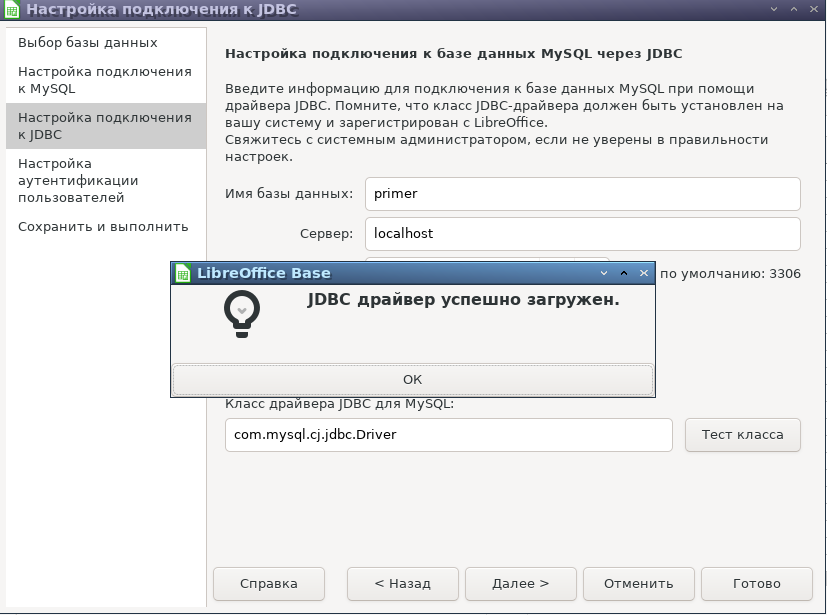This screenshot has height=615, width=827.
Task: Click the 'Имя базы данных:' label
Action: click(289, 194)
